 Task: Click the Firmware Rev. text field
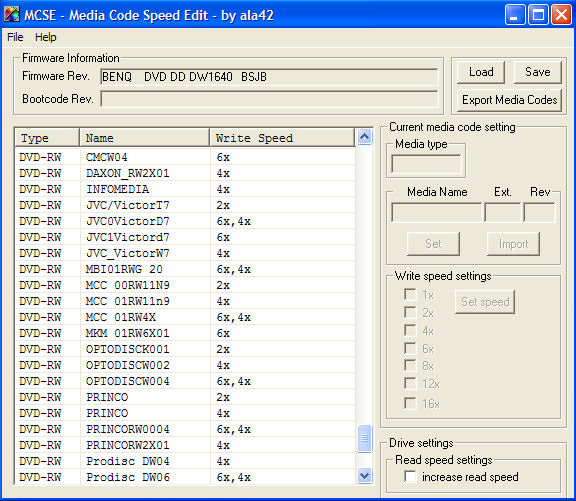click(x=269, y=77)
